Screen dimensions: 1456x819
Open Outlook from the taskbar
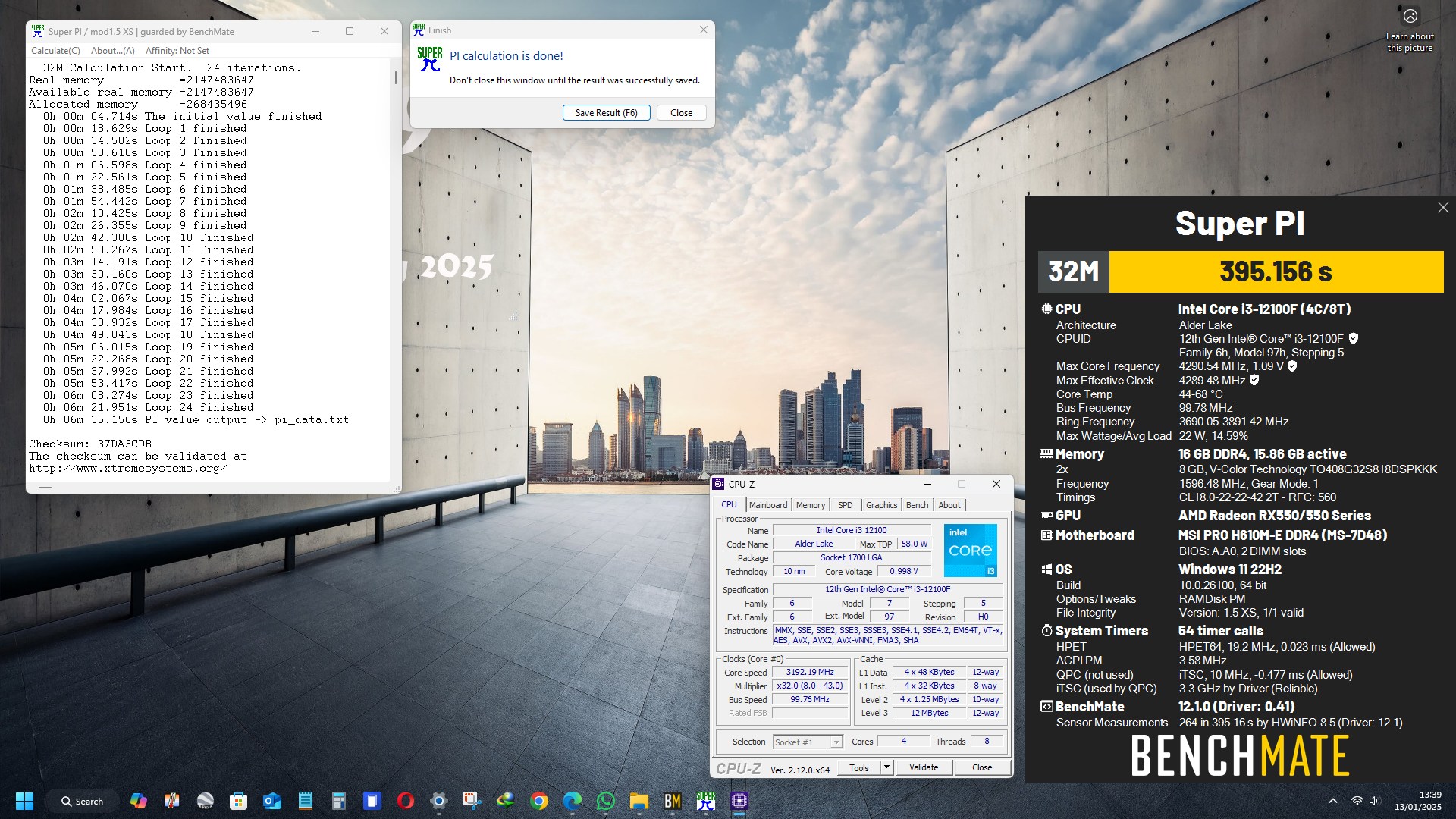tap(272, 801)
